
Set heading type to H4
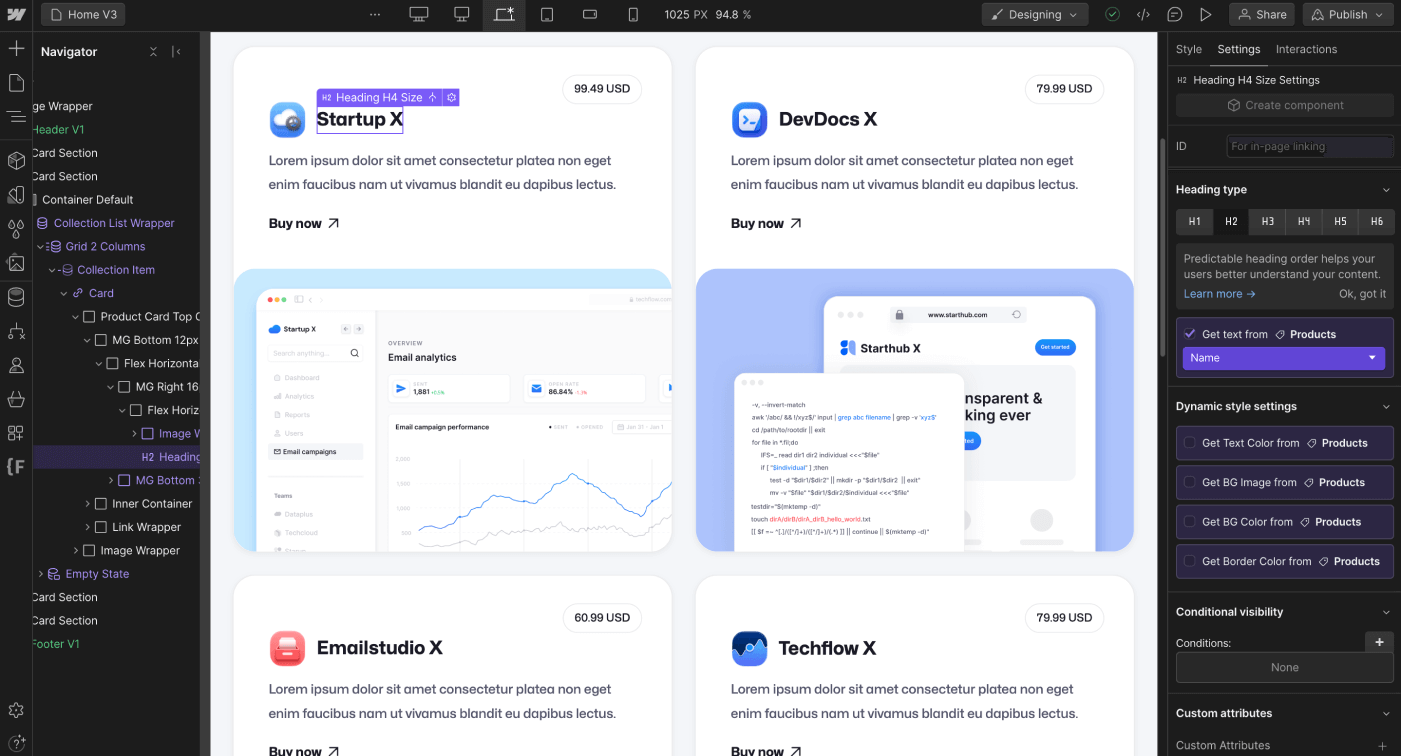(x=1304, y=222)
